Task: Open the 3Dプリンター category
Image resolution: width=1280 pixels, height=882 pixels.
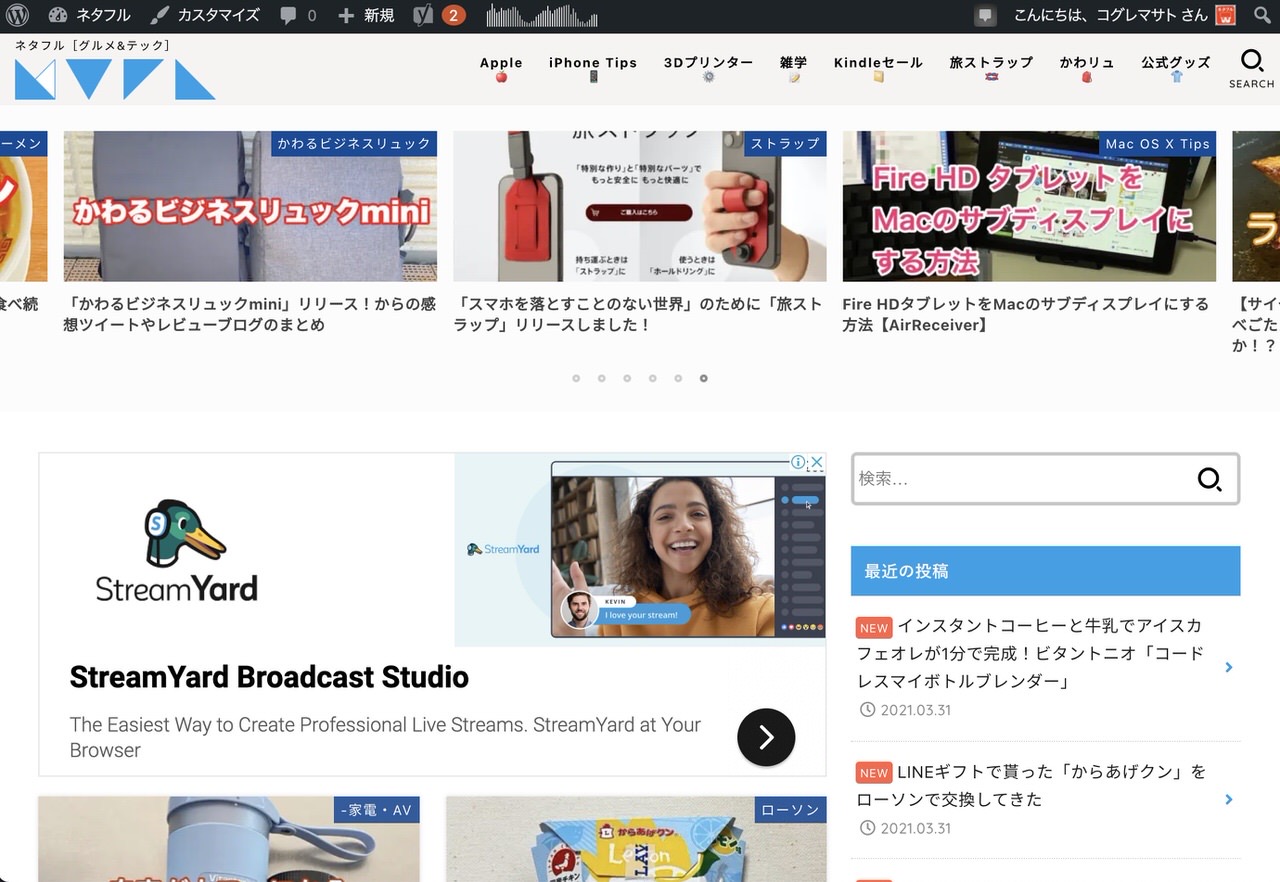Action: click(x=708, y=68)
